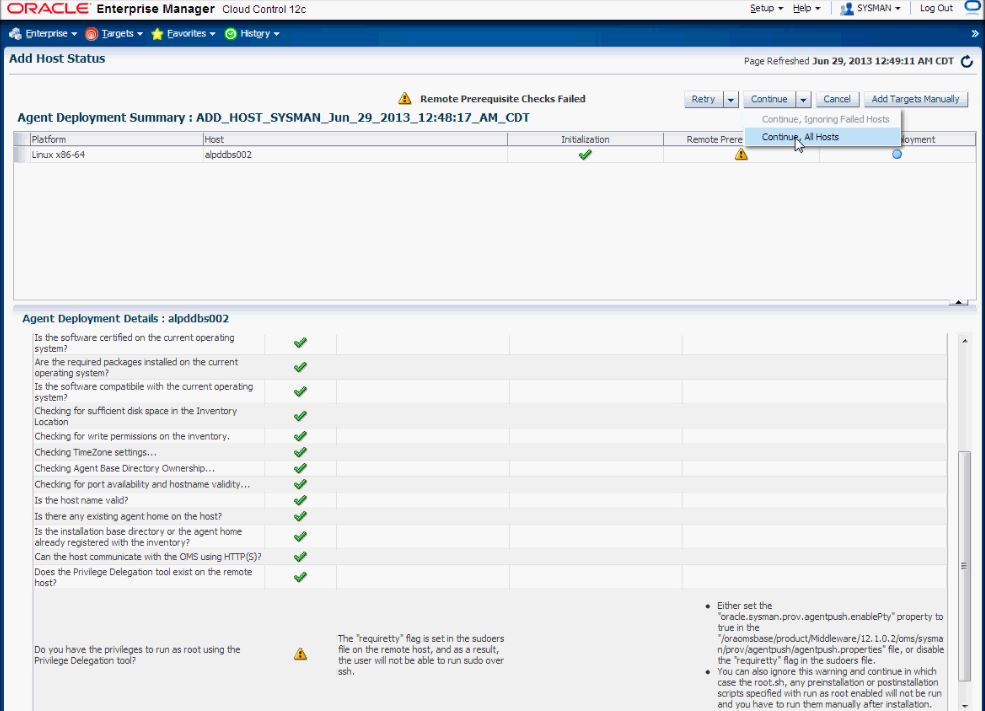Click 'Checking TimeZone settings...' text
This screenshot has width=985, height=711.
95,452
